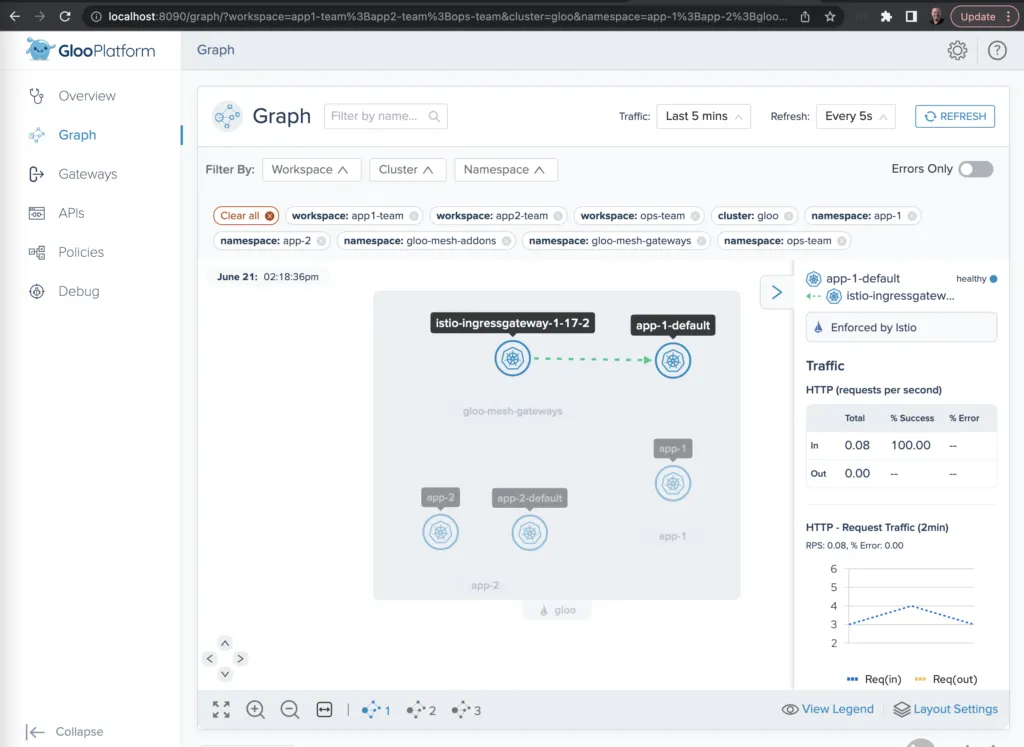Open the Overview page in sidebar
Image resolution: width=1024 pixels, height=747 pixels.
coord(87,96)
